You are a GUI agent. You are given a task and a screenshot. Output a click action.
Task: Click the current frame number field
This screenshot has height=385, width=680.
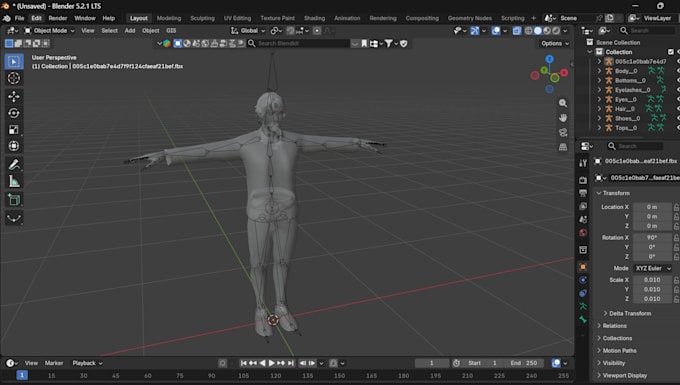(432, 363)
